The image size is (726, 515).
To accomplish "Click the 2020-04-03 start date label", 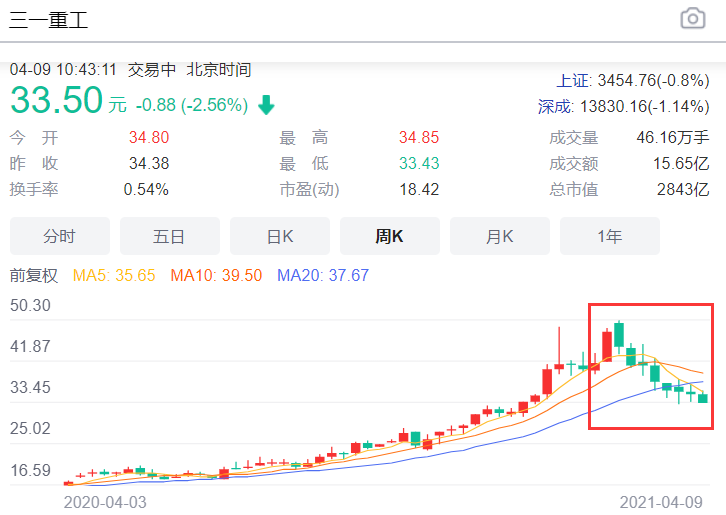I will click(x=105, y=502).
